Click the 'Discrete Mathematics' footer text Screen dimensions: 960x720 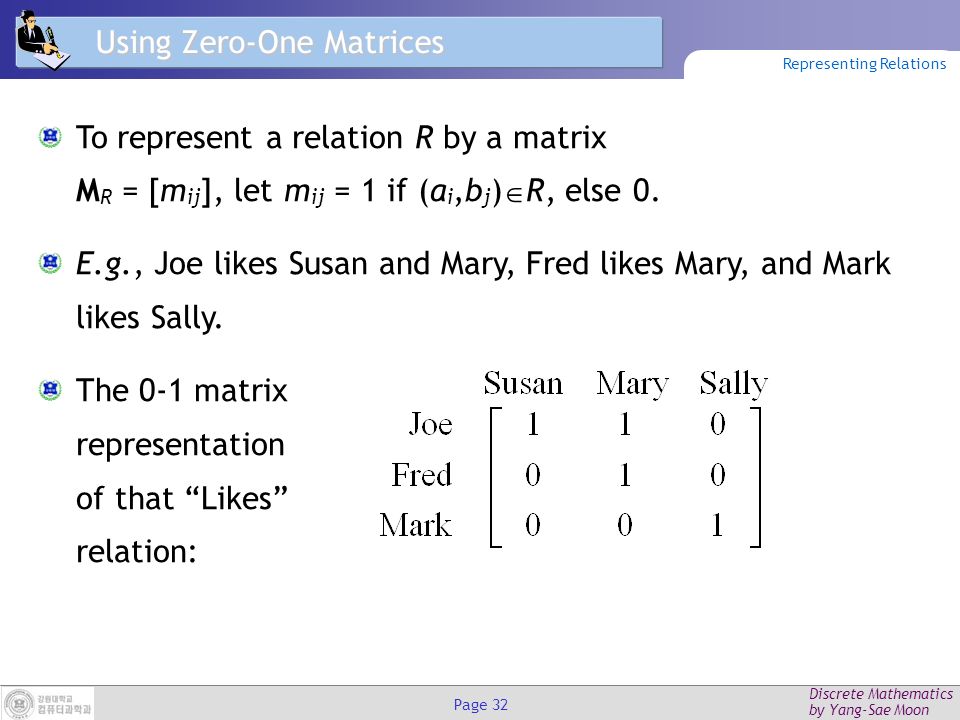coord(881,694)
